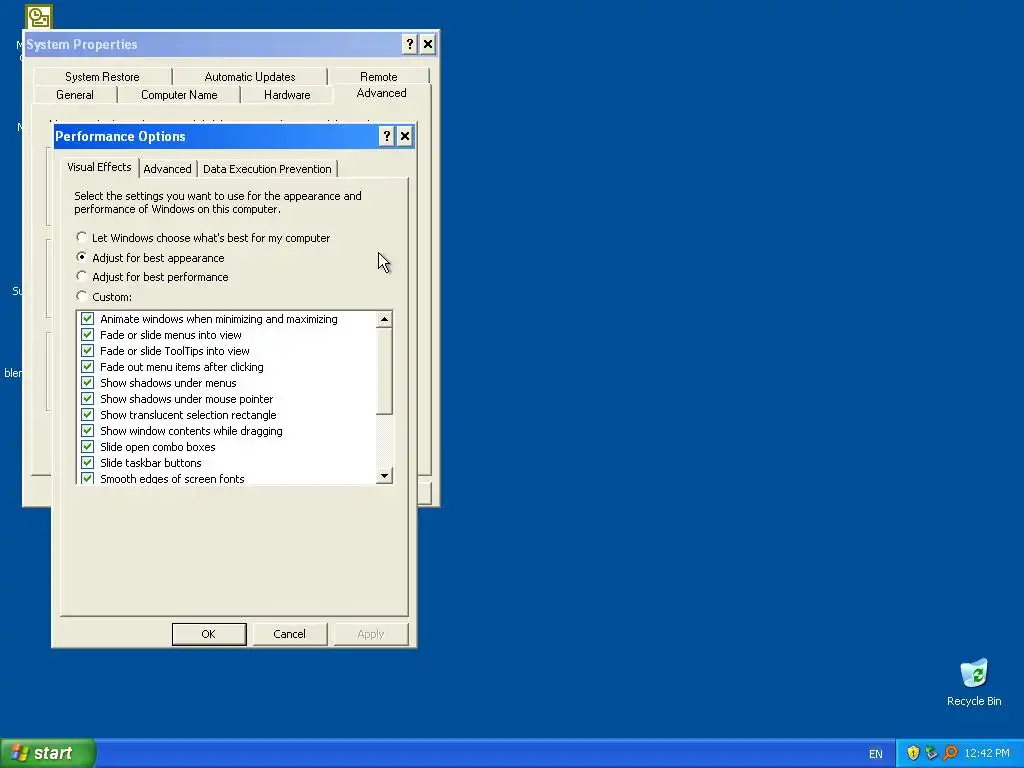Click the magnifier search tray icon
This screenshot has height=768, width=1024.
[x=950, y=753]
